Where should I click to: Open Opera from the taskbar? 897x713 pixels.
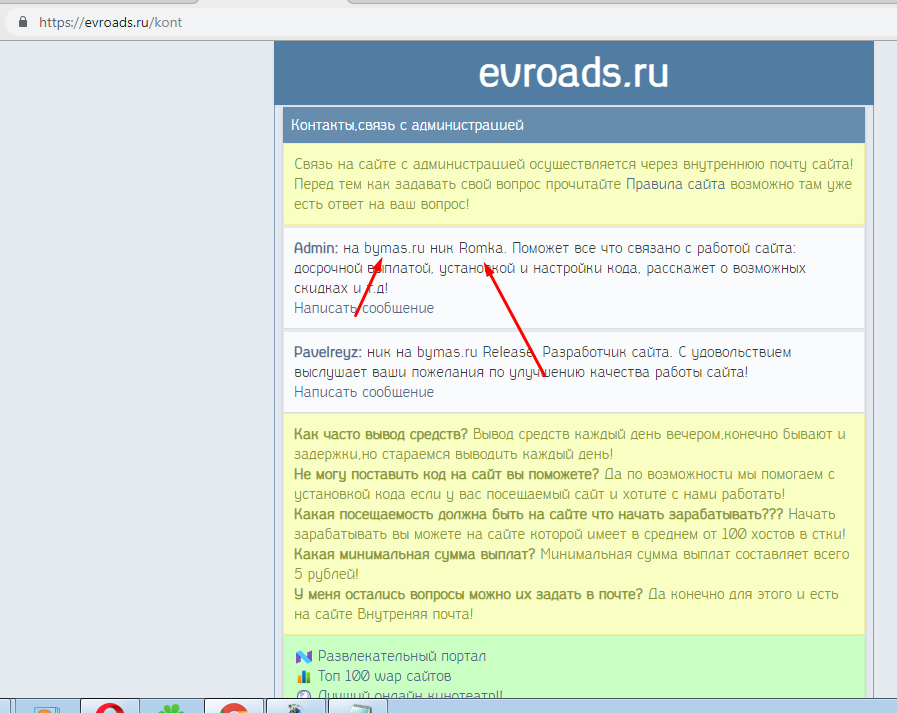coord(110,706)
